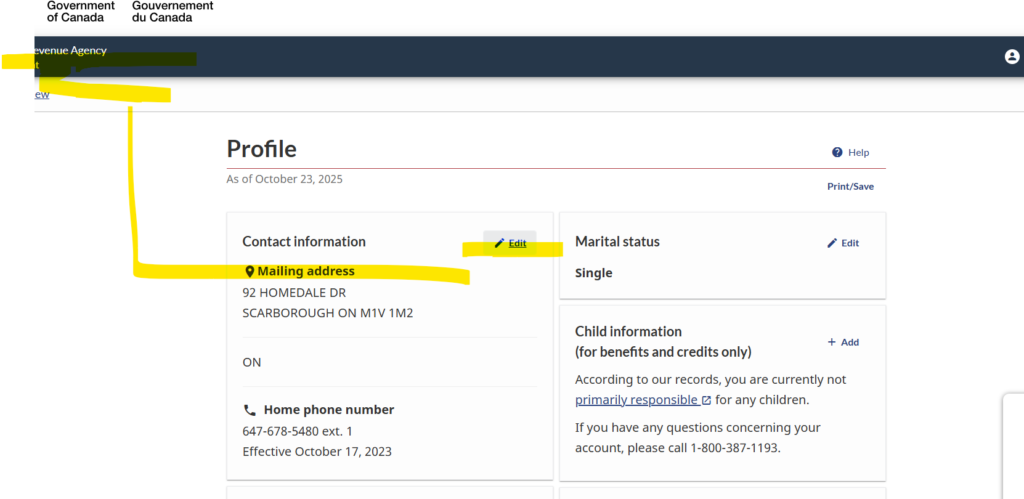Click the partially hidden Overview breadcrumb link

pos(41,94)
